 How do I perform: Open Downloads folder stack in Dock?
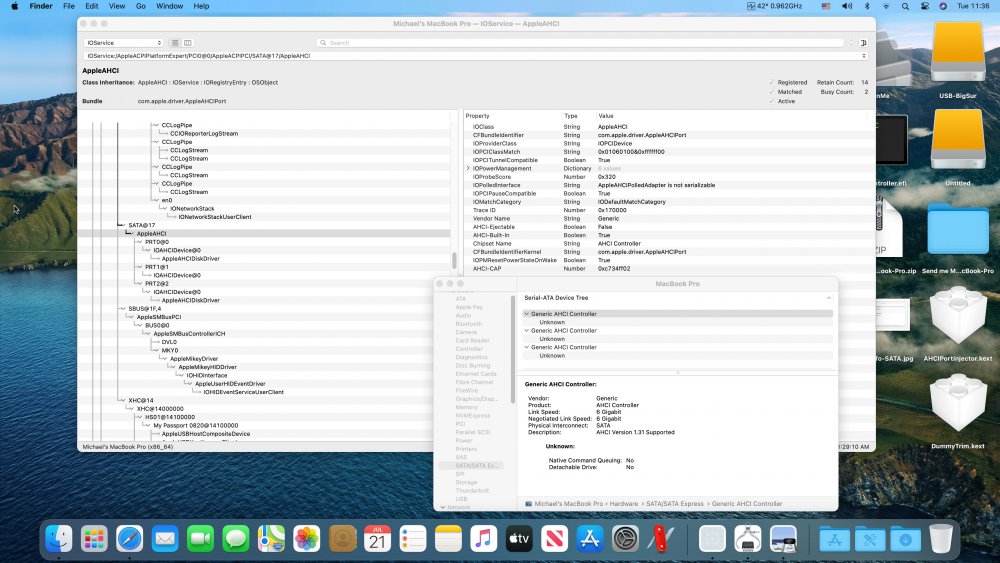[x=906, y=539]
